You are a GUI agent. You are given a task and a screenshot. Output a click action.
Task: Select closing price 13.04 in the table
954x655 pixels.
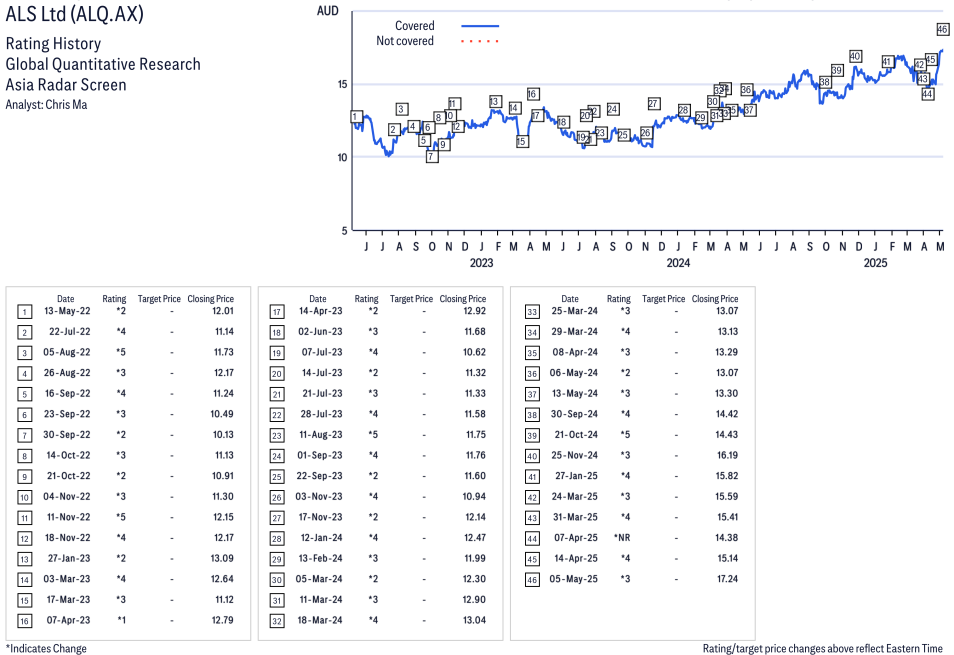point(475,620)
